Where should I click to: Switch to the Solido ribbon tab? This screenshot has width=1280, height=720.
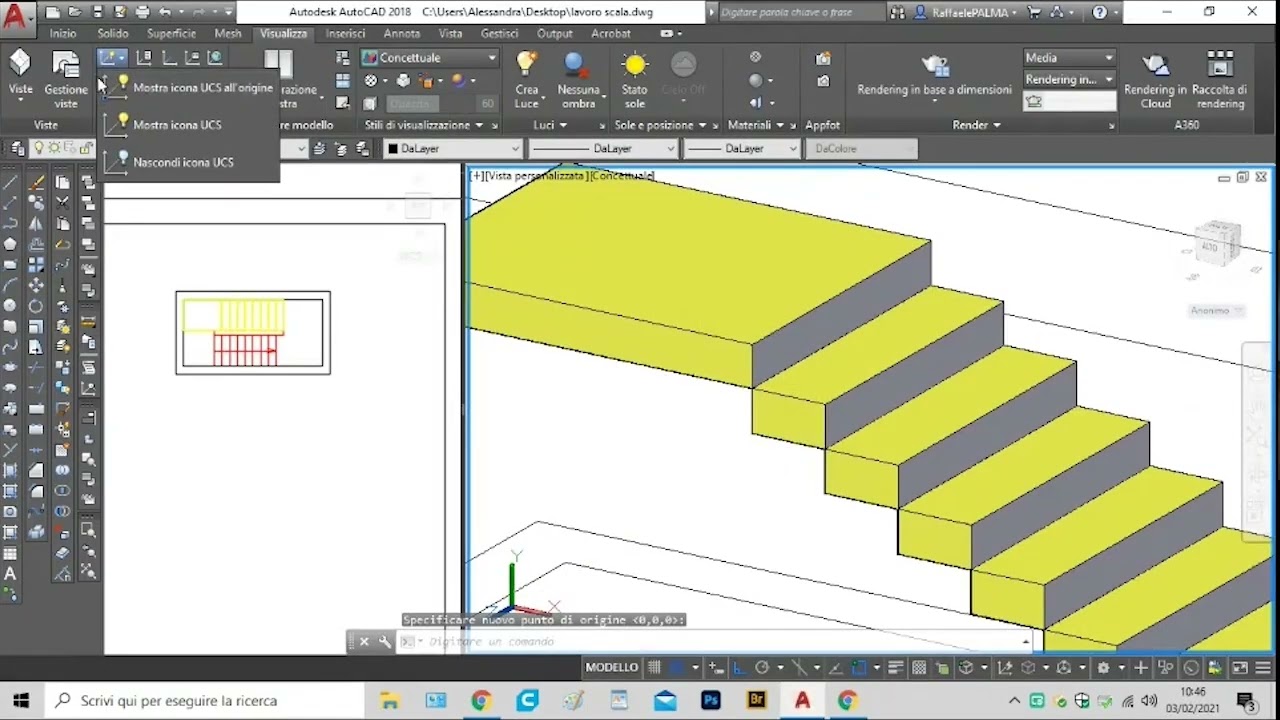coord(113,33)
